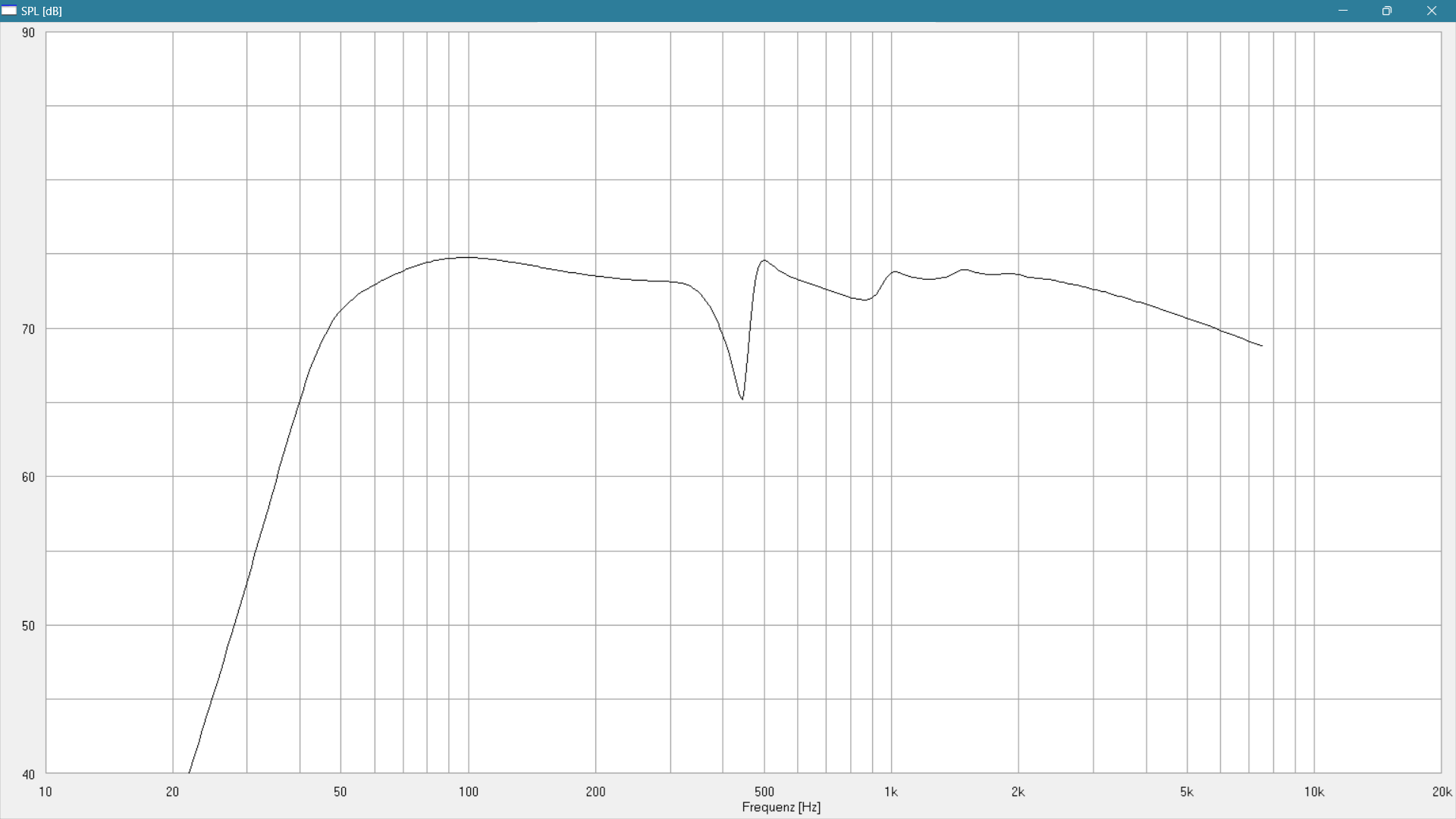Click the 500 Hz frequency label
Image resolution: width=1456 pixels, height=819 pixels.
click(764, 792)
